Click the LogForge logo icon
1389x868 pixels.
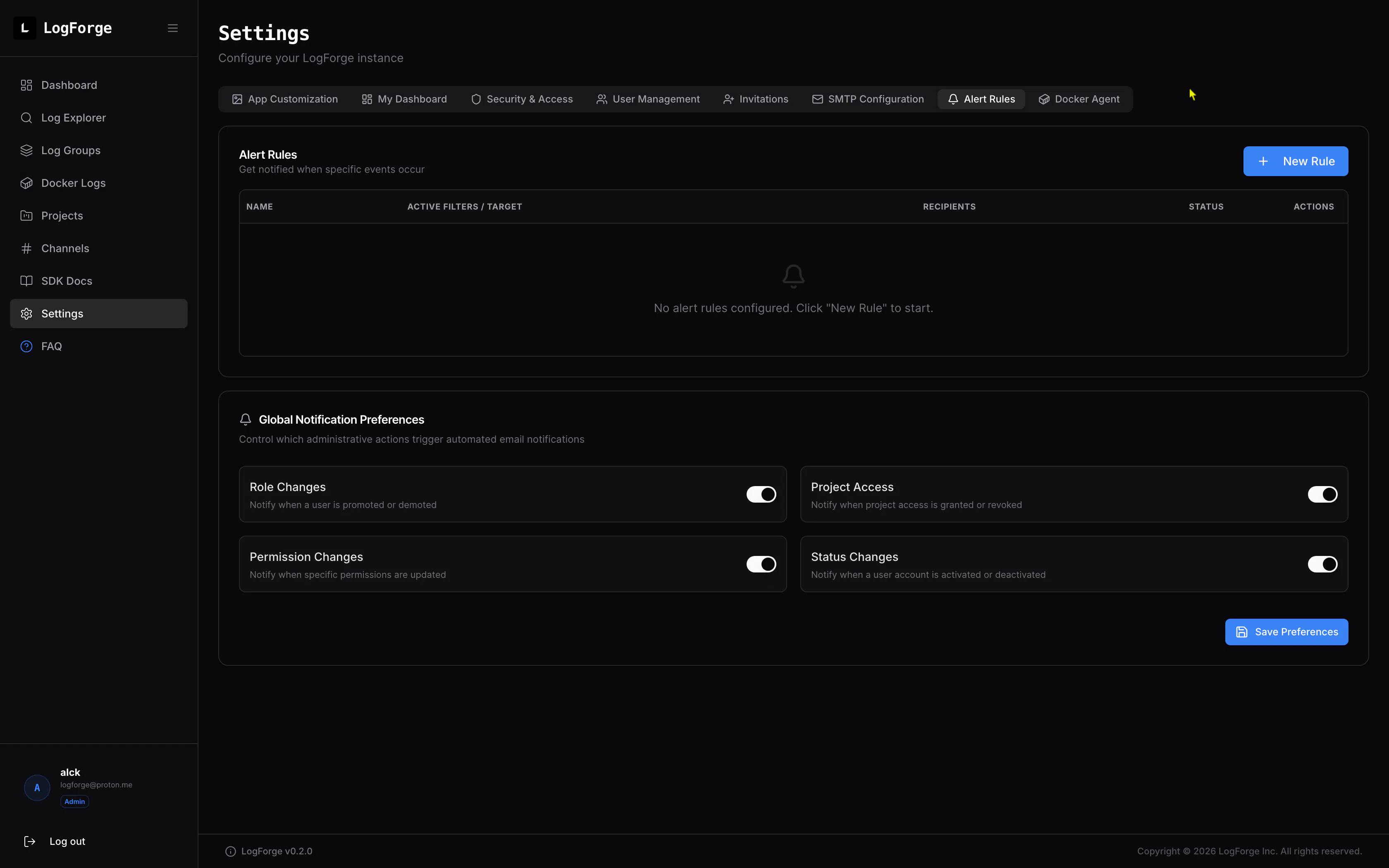25,28
